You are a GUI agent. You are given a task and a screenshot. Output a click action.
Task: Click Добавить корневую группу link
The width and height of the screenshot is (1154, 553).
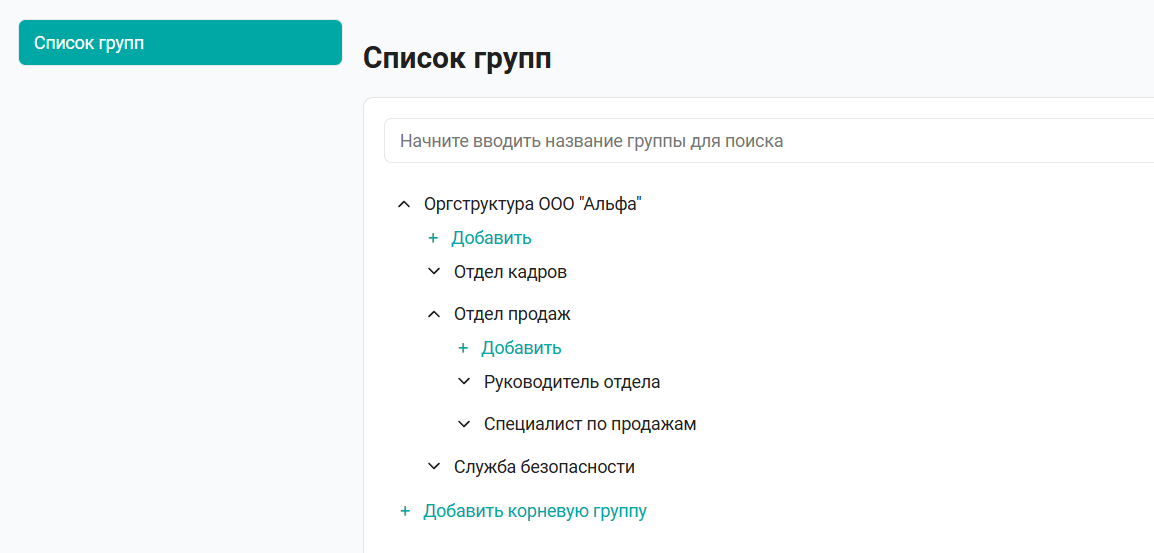[535, 511]
